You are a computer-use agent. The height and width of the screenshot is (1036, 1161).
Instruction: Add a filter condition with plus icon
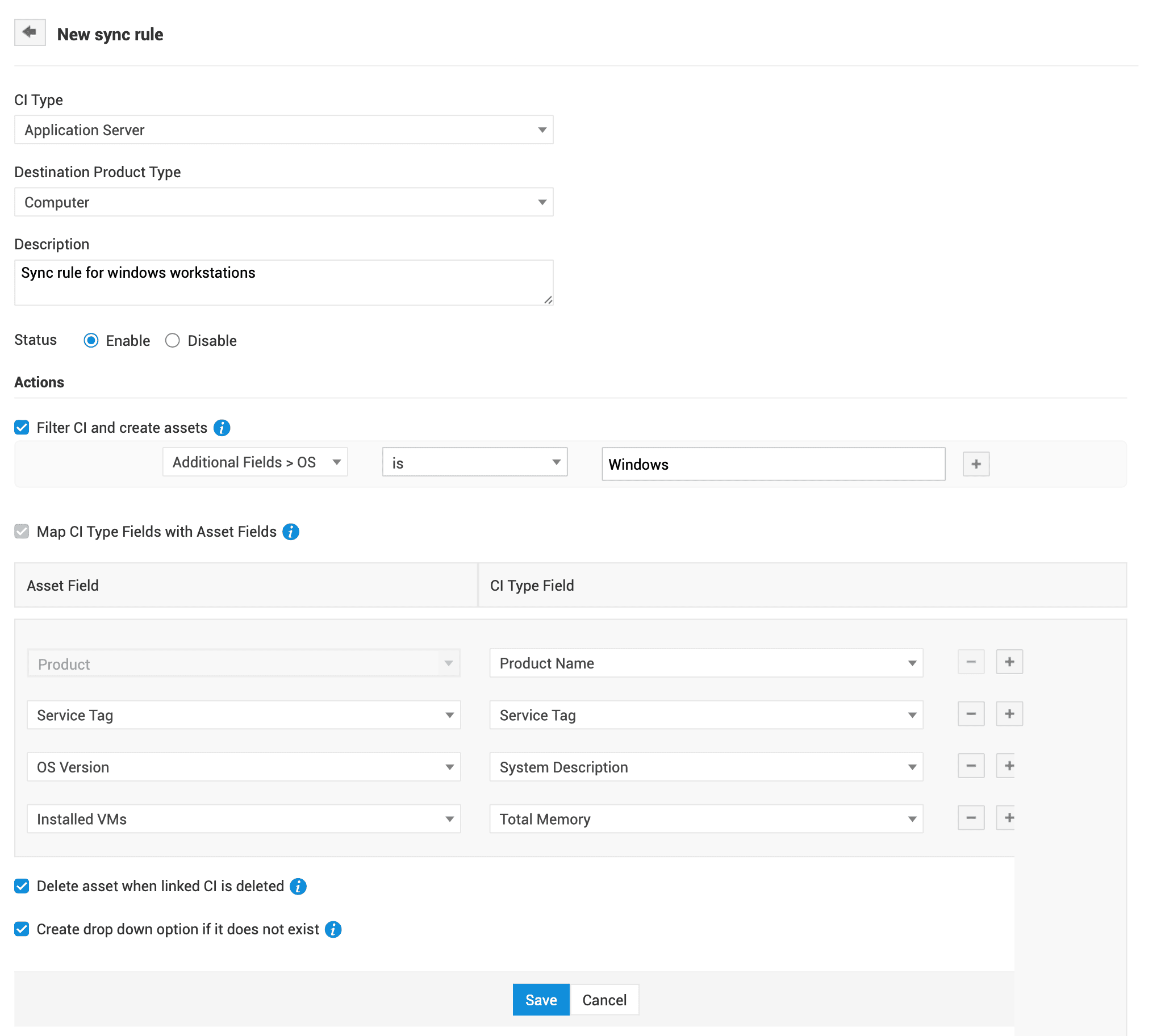976,465
